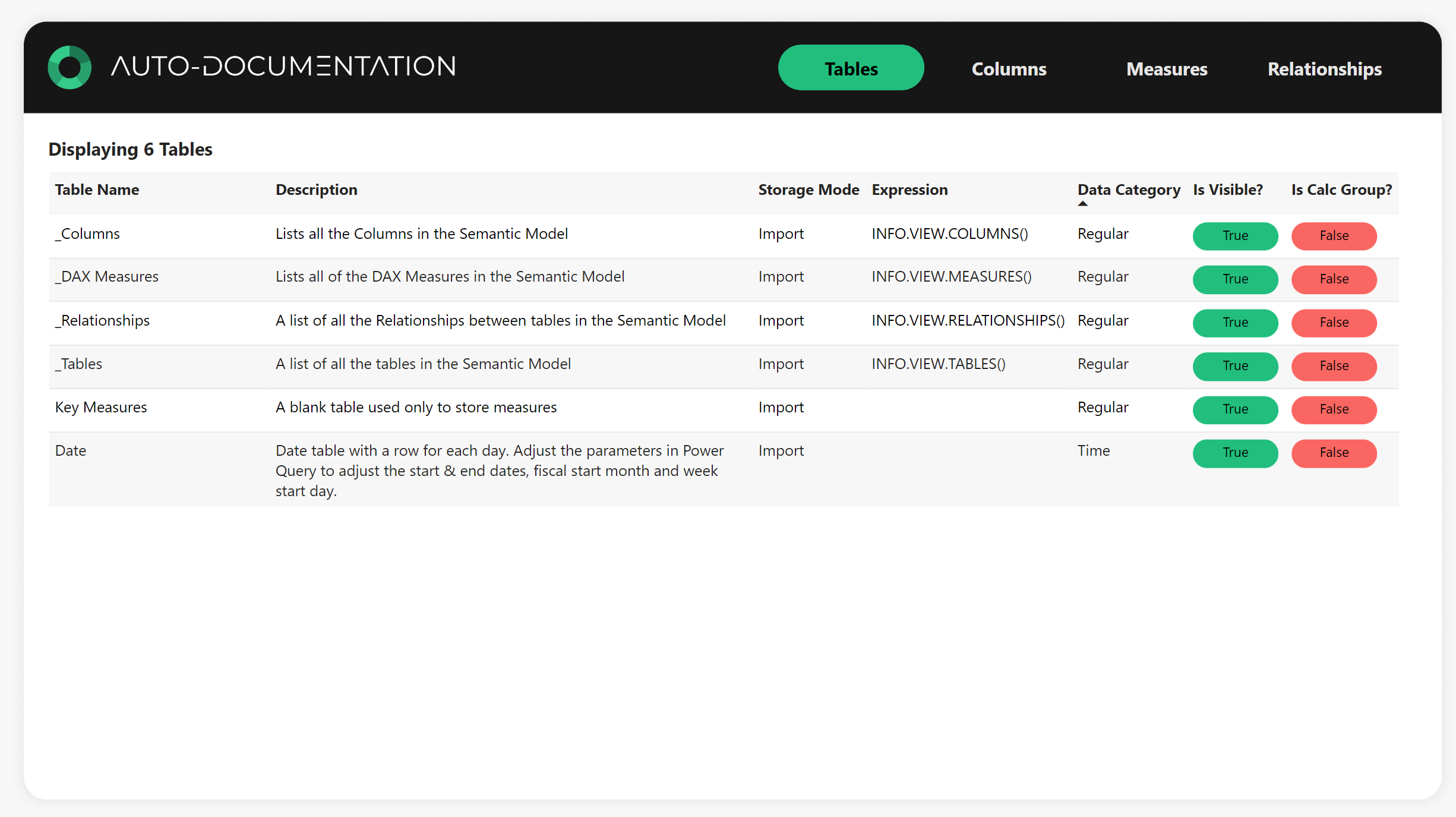Sort by Table Name column header

click(x=97, y=190)
